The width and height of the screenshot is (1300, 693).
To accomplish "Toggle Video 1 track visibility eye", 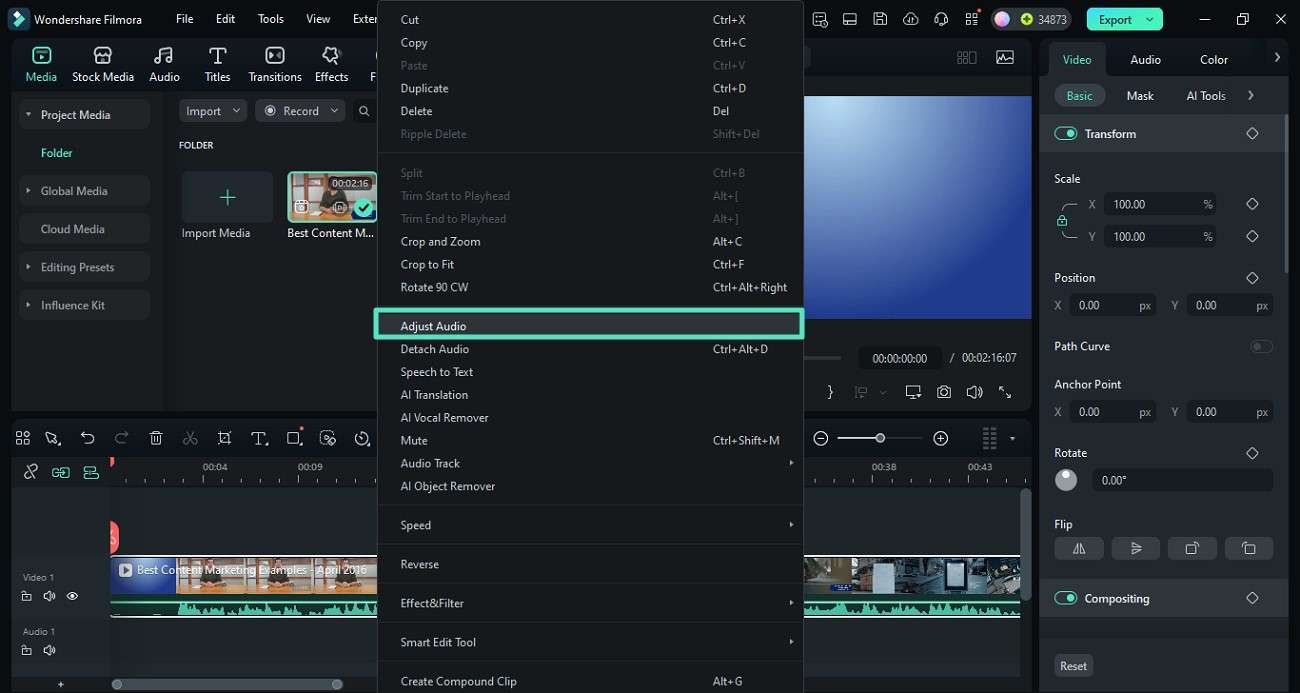I will (x=72, y=596).
